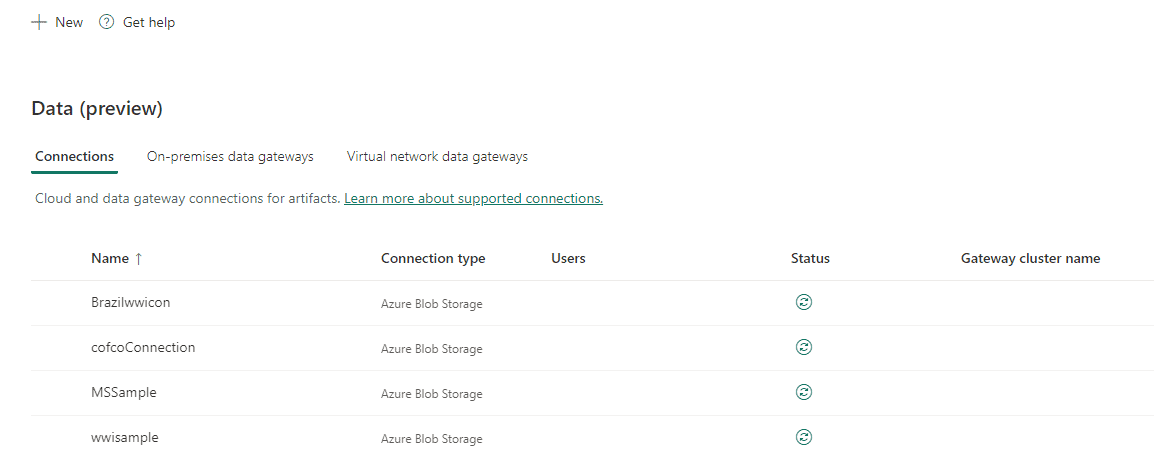Click the Users column header
This screenshot has width=1154, height=454.
click(x=568, y=258)
